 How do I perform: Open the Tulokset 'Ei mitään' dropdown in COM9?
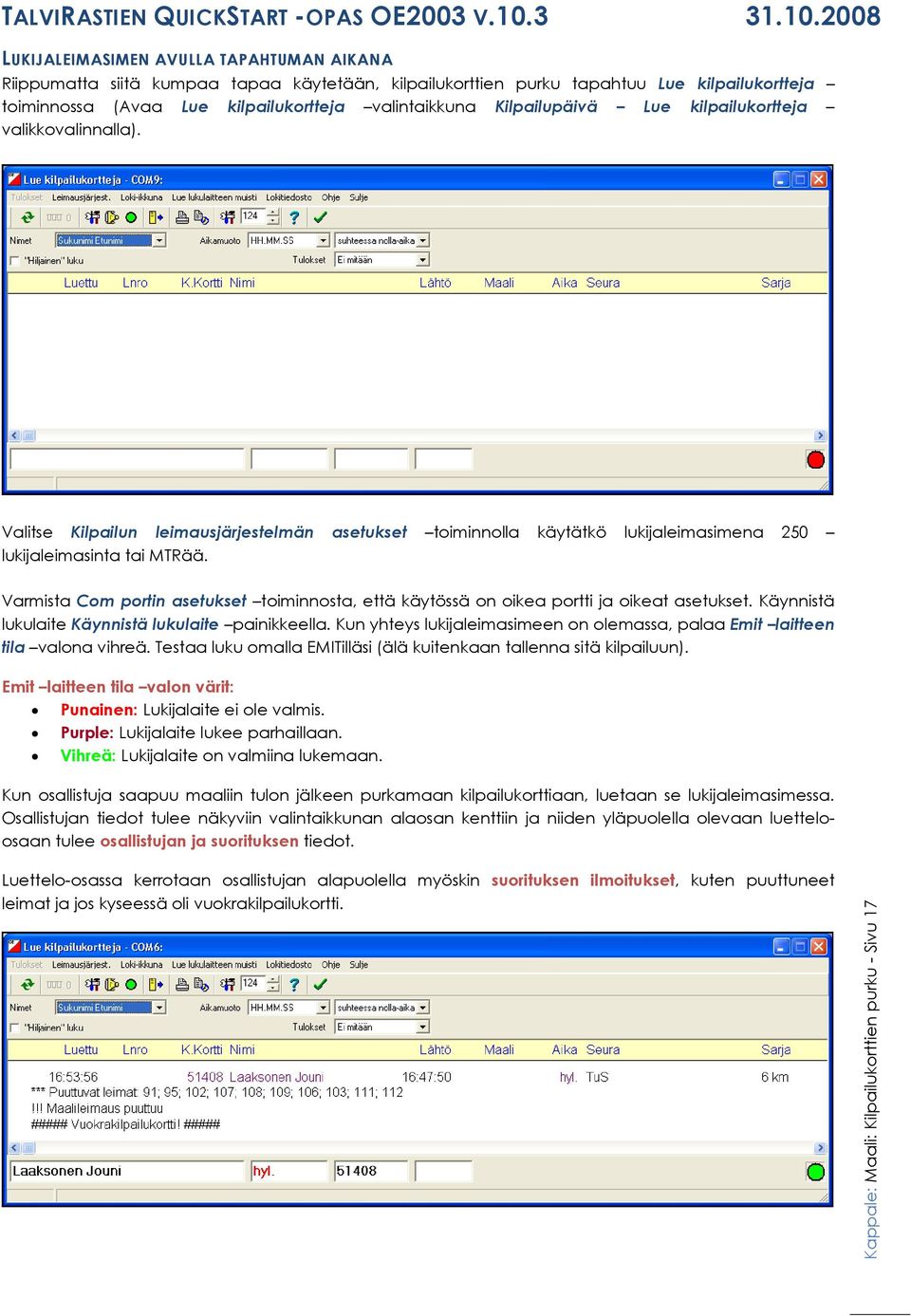pyautogui.click(x=423, y=260)
